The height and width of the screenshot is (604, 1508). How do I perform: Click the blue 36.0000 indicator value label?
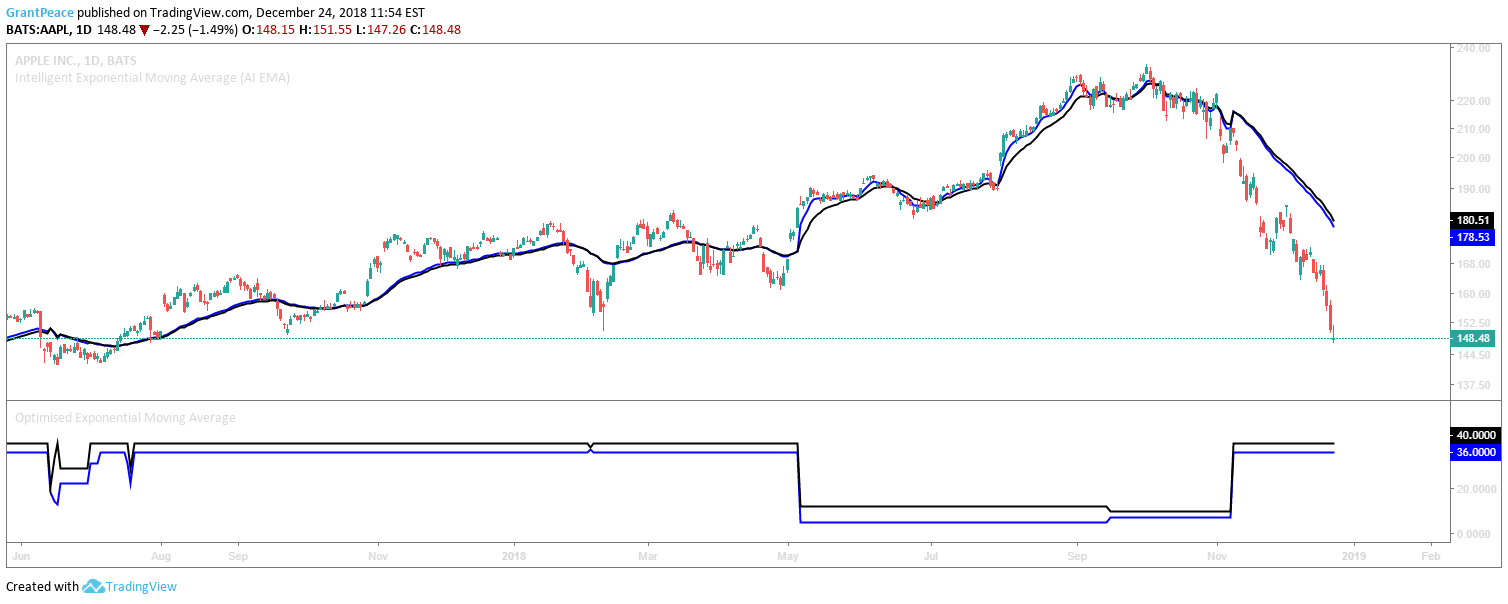pyautogui.click(x=1474, y=452)
